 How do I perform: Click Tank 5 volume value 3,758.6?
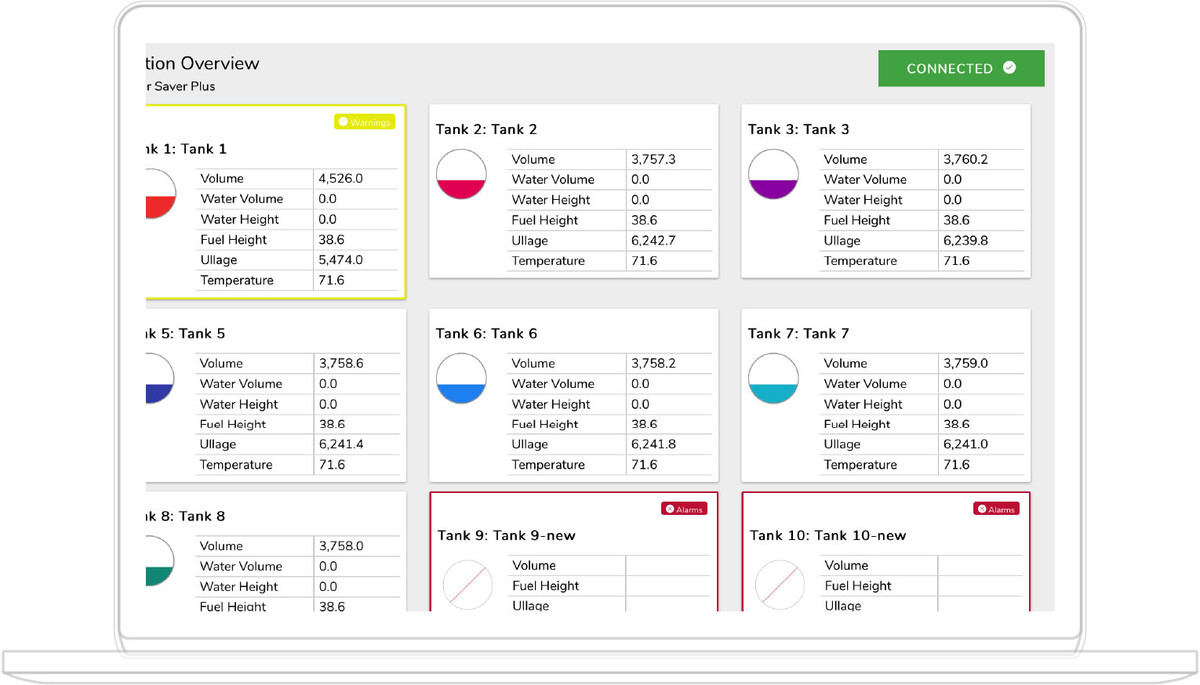pos(341,363)
